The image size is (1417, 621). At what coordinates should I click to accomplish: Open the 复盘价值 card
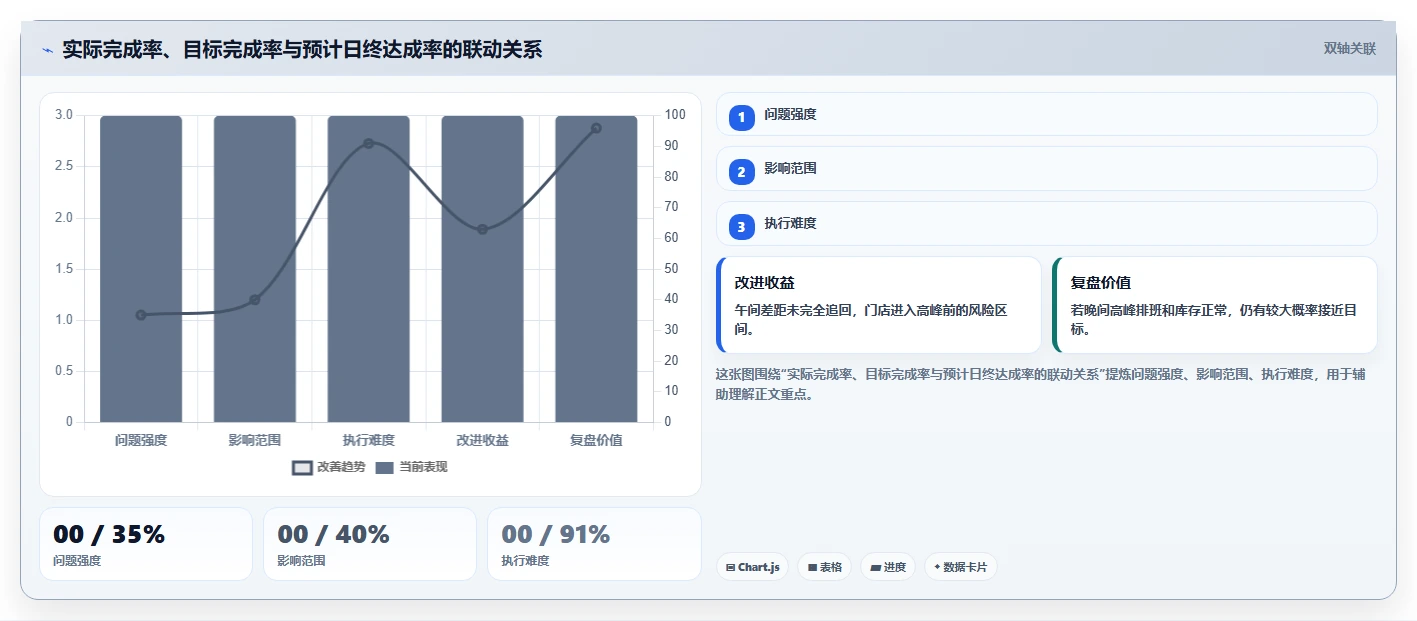point(1215,305)
